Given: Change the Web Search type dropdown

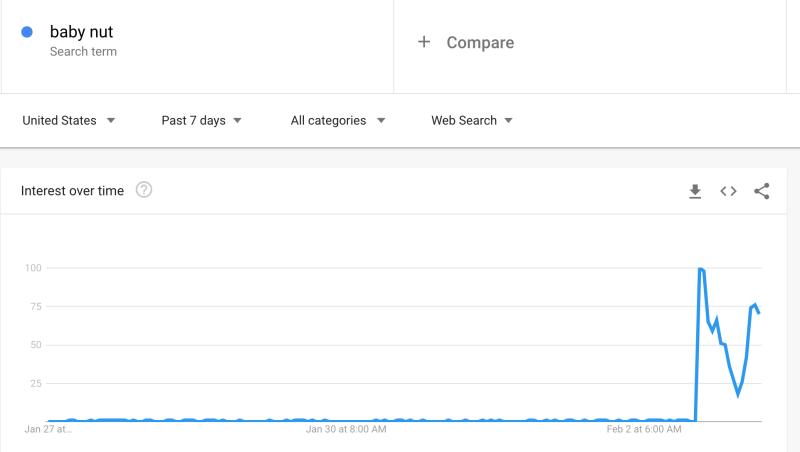Looking at the screenshot, I should 471,120.
